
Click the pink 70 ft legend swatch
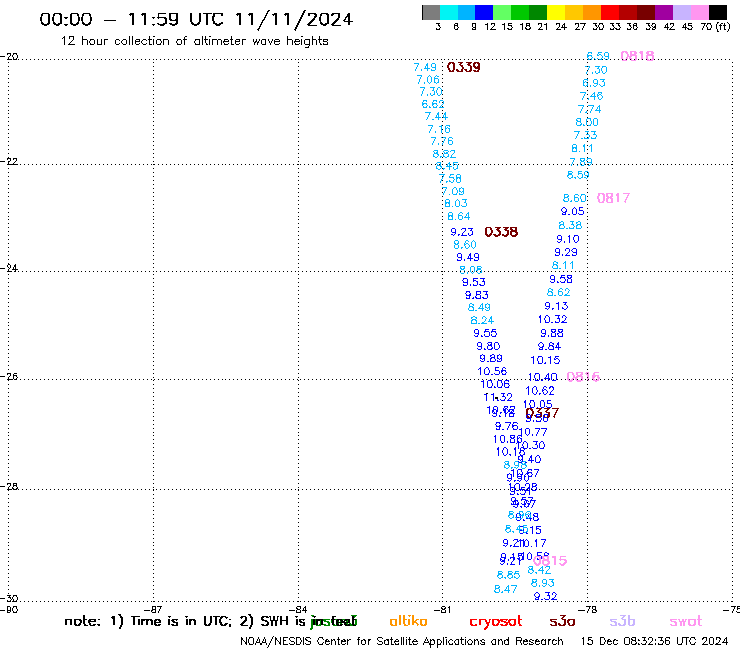coord(699,12)
